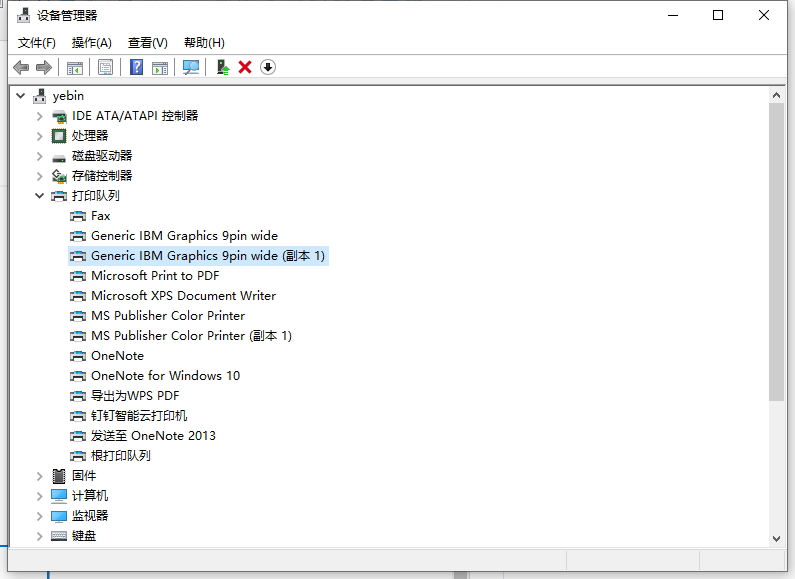The width and height of the screenshot is (795, 579).
Task: Open the 文件(F) menu
Action: pos(37,43)
